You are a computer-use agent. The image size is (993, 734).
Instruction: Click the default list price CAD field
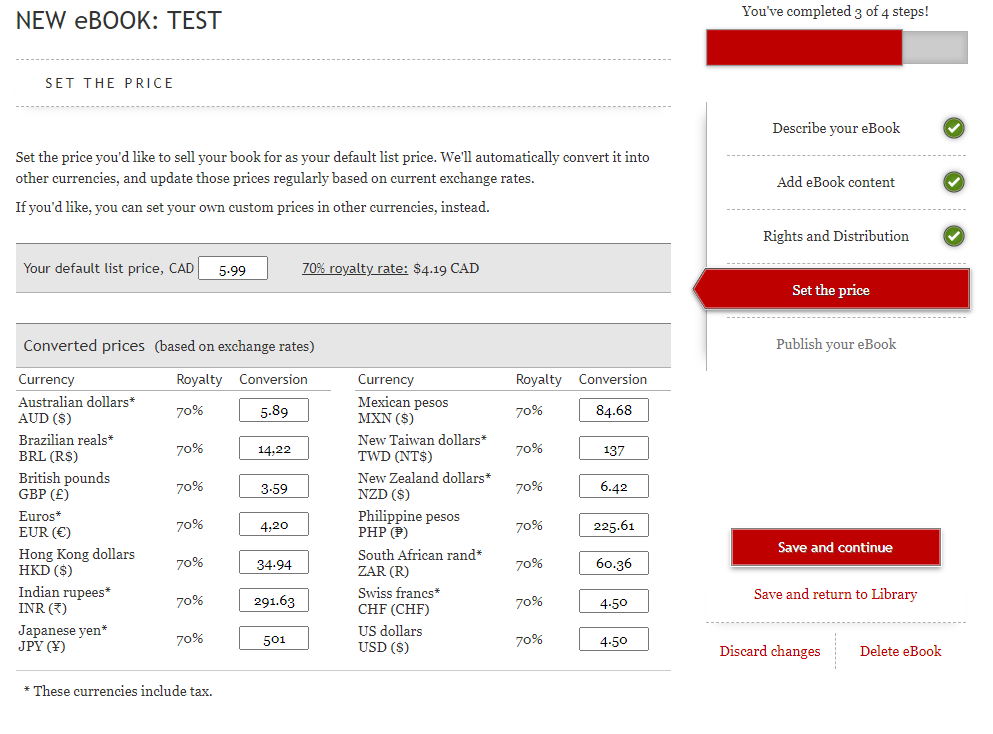click(233, 268)
